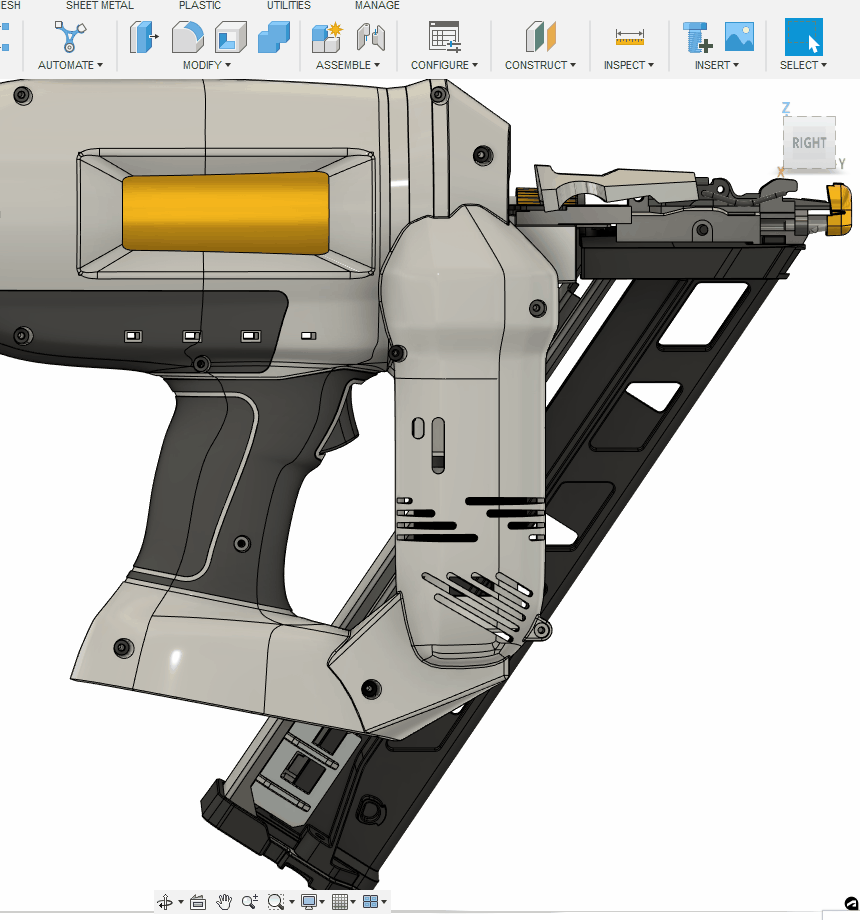This screenshot has width=860, height=920.
Task: Click the RIGHT face of the ViewCube
Action: (809, 143)
